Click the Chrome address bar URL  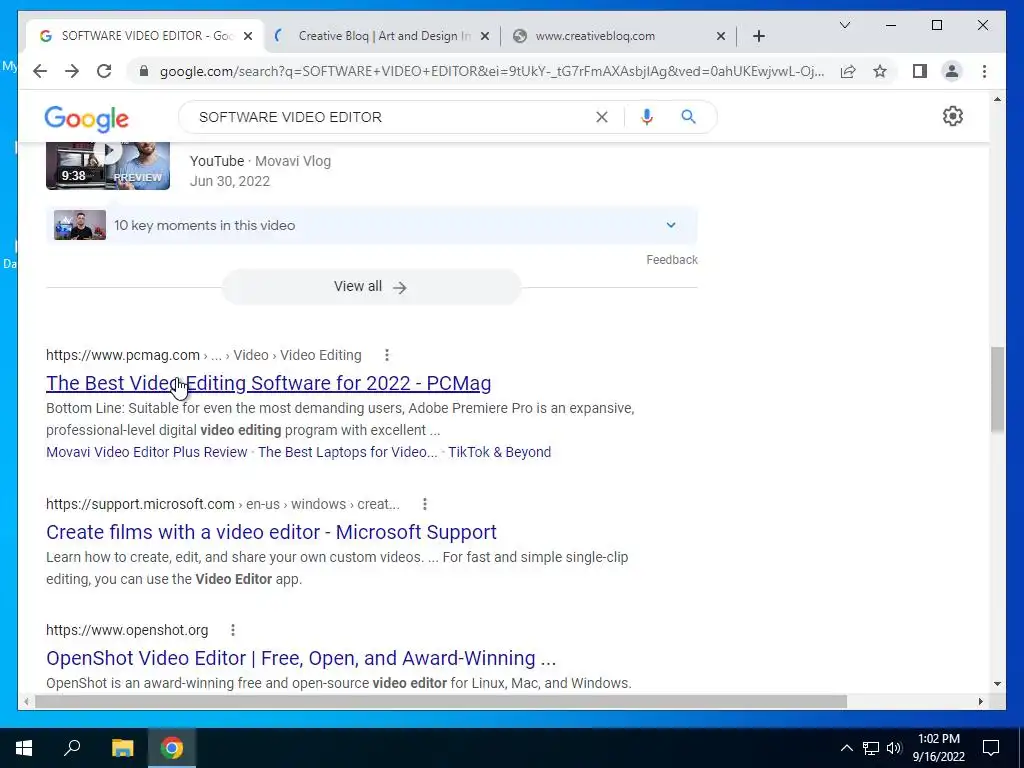tap(491, 71)
